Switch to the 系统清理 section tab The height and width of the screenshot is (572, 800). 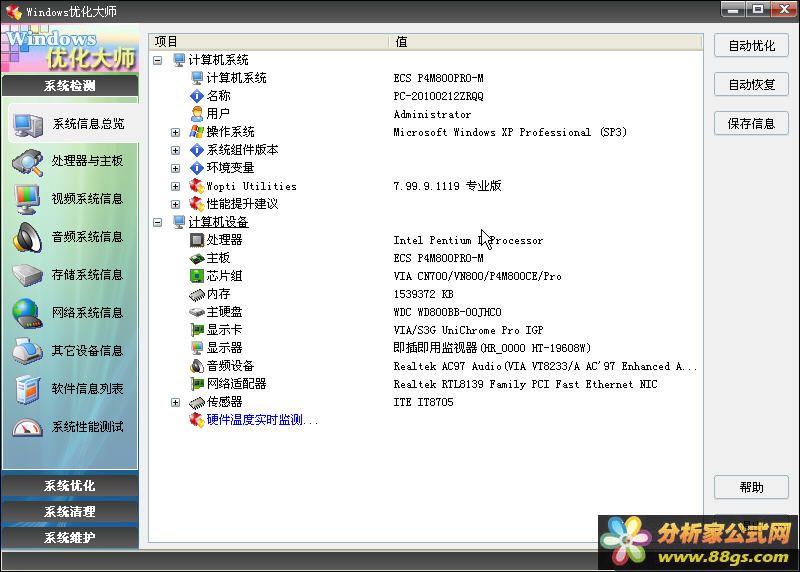70,511
